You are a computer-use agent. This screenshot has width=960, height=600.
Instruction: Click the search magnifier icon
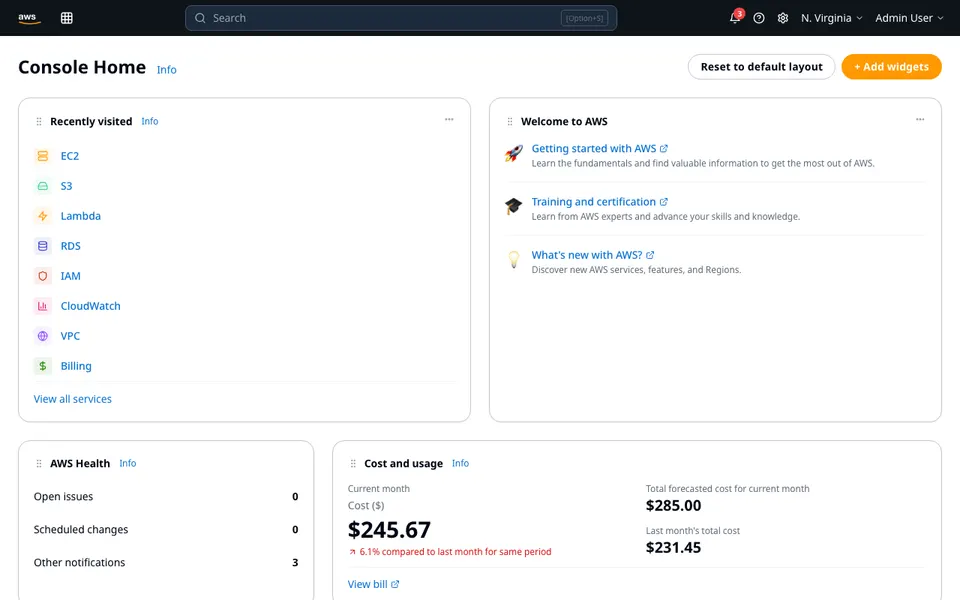point(200,18)
